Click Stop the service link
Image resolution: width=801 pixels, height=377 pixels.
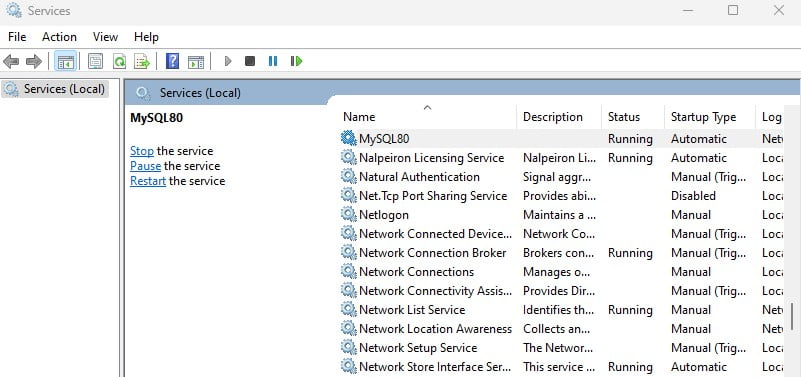[x=142, y=151]
